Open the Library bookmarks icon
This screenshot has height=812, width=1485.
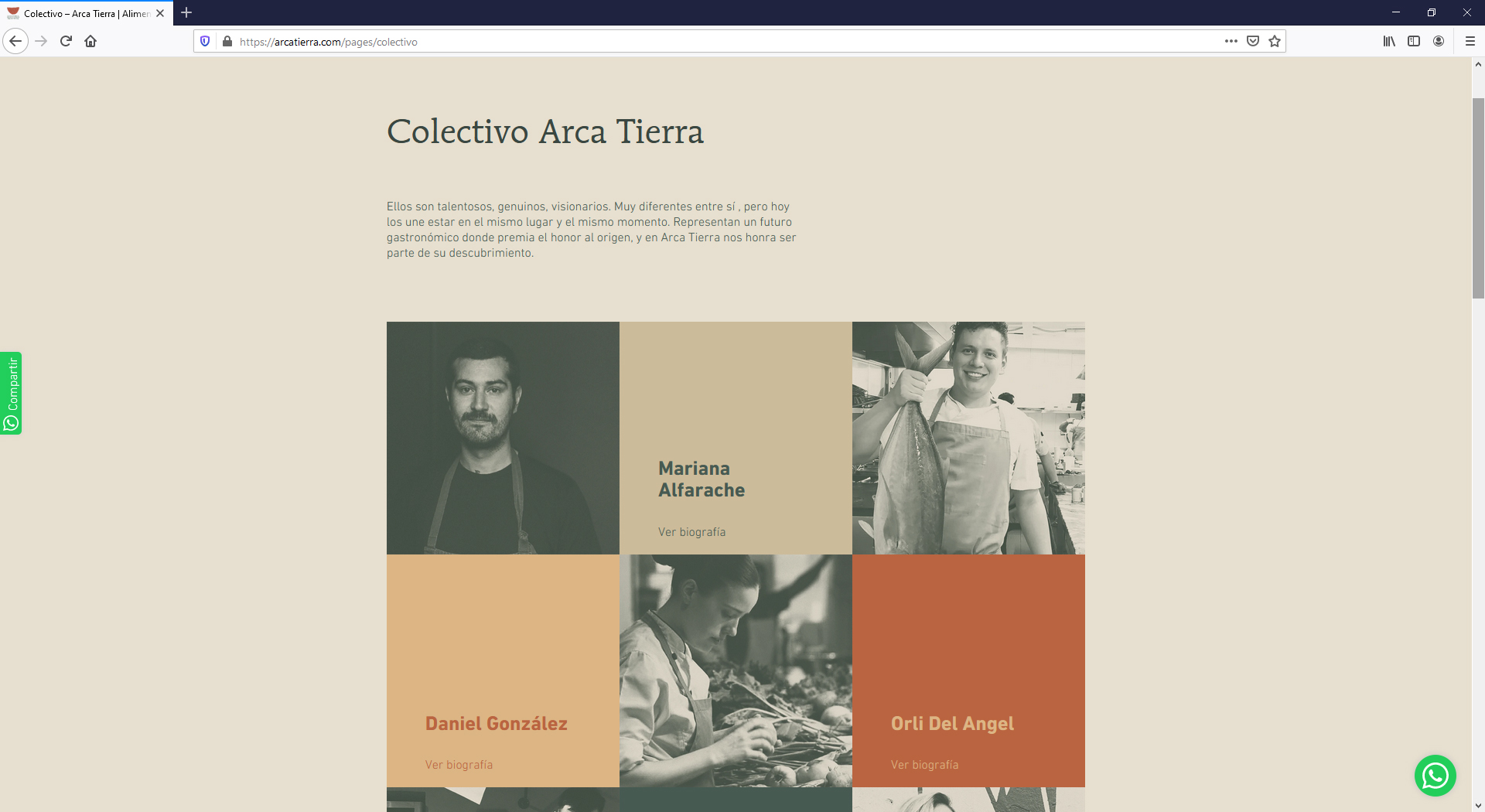point(1389,41)
